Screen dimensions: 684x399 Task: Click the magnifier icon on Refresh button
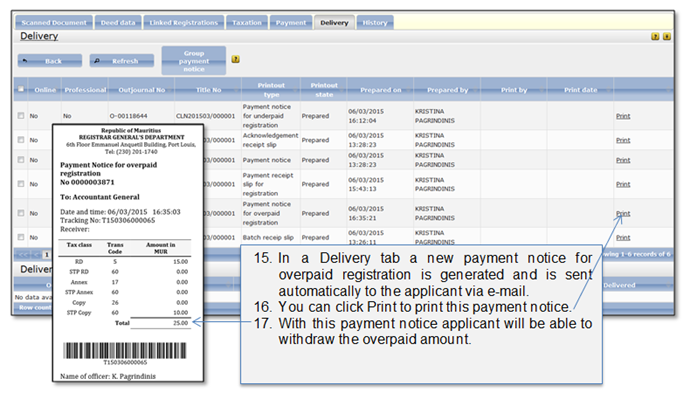coord(97,61)
